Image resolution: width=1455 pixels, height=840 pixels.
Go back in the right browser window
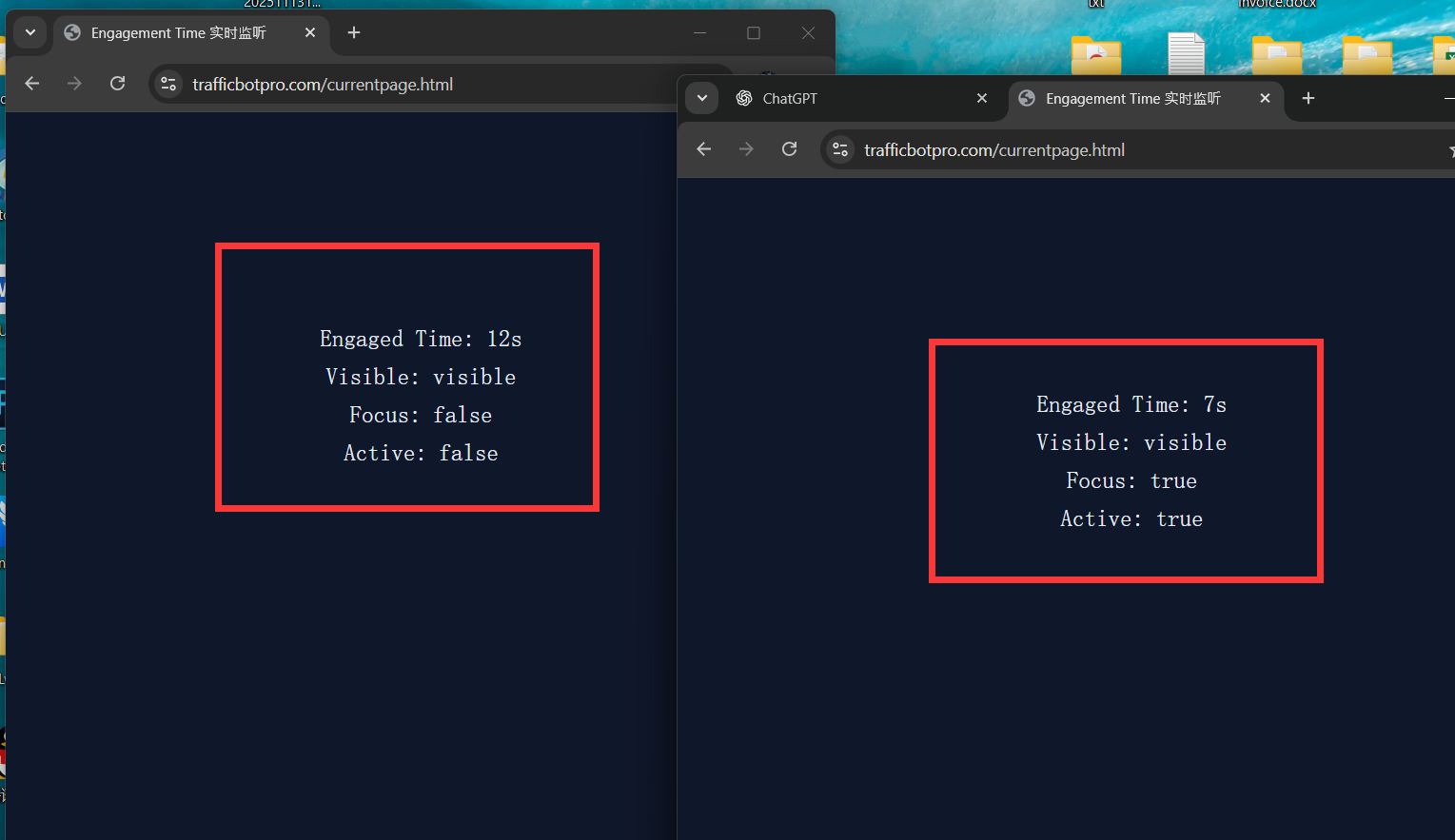coord(704,149)
